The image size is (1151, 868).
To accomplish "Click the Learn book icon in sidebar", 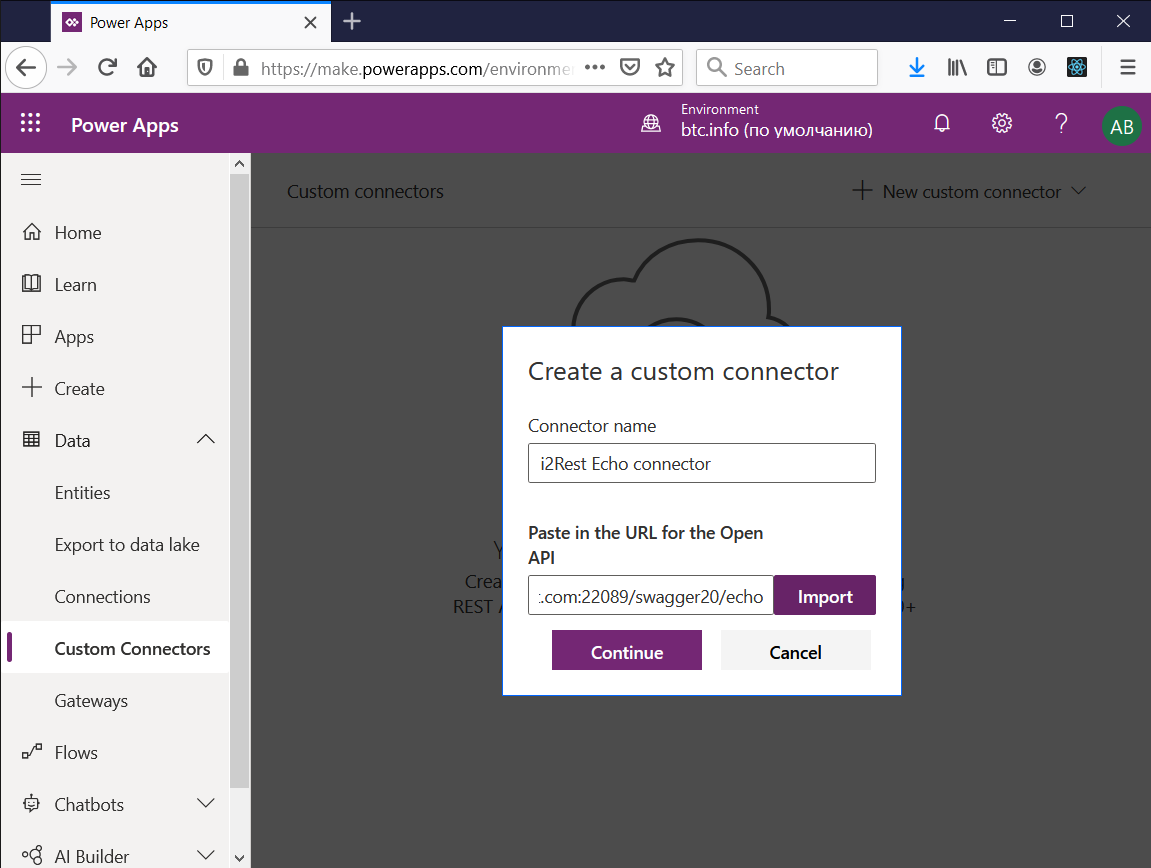I will tap(32, 283).
